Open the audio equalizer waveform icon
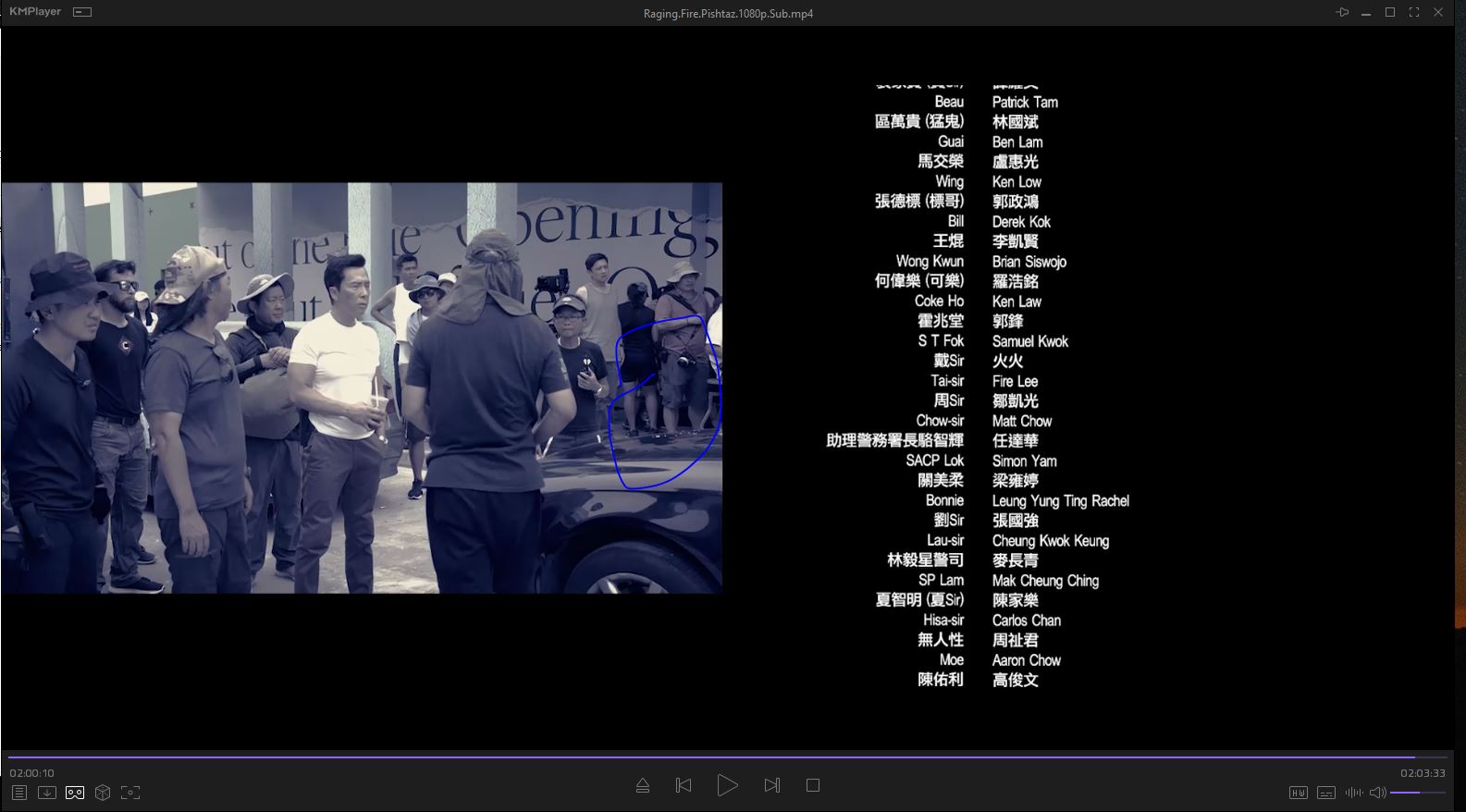The height and width of the screenshot is (812, 1466). pyautogui.click(x=1354, y=793)
